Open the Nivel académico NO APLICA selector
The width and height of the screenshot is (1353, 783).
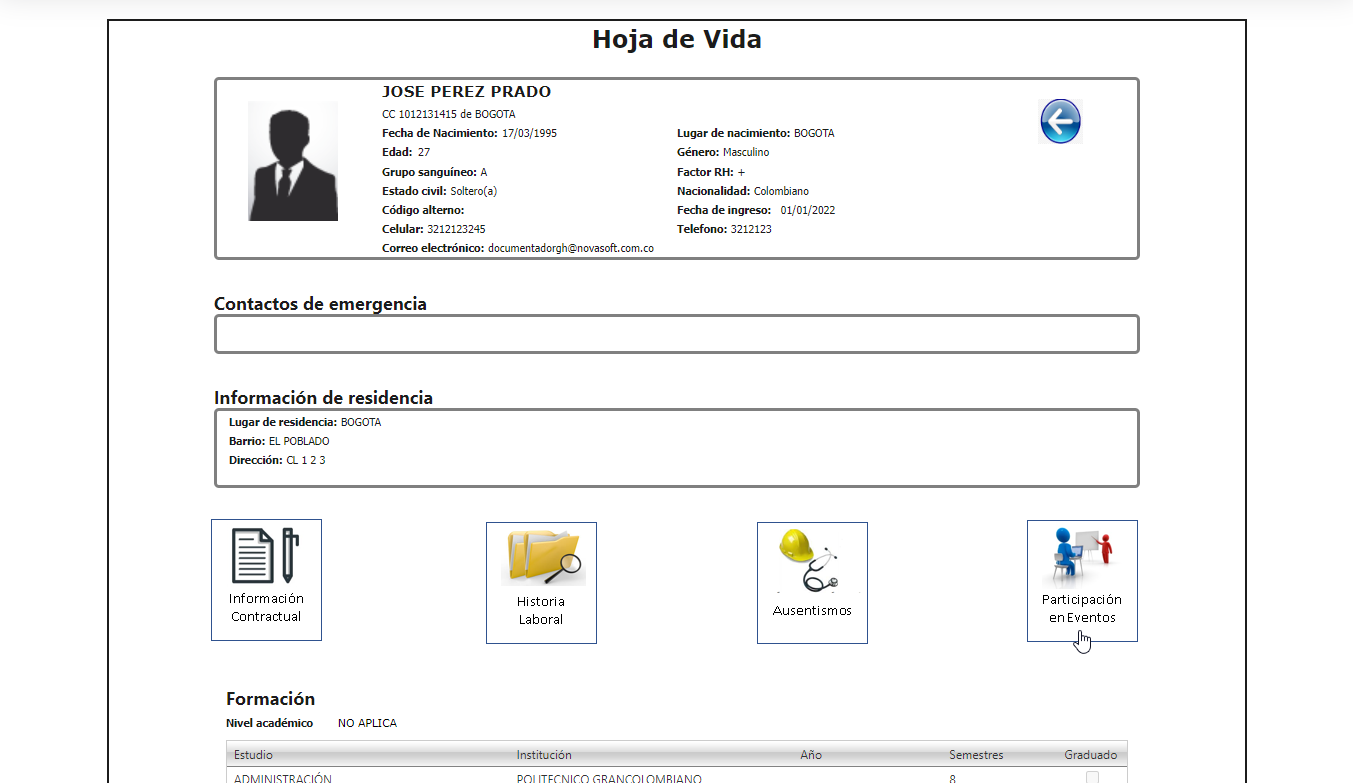click(367, 722)
